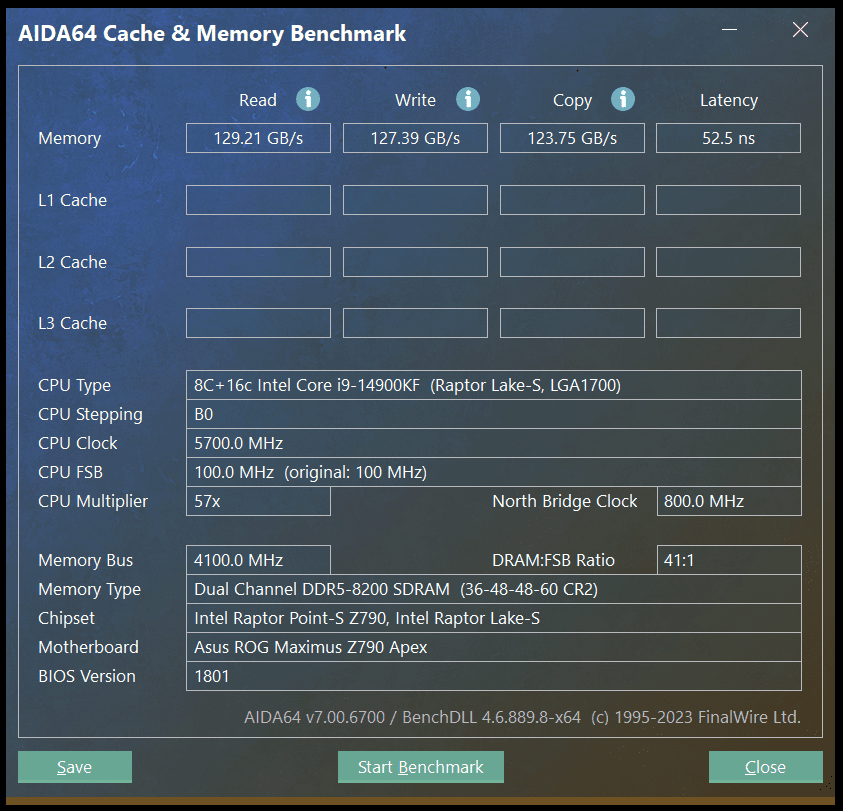Click the empty L1 Cache Latency field
This screenshot has height=811, width=843.
tap(728, 200)
